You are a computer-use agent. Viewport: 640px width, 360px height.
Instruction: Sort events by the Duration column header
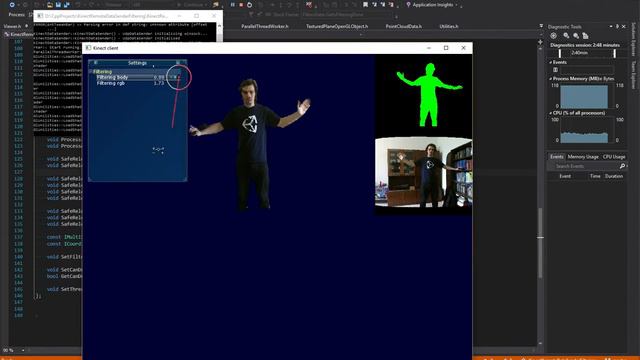coord(614,176)
